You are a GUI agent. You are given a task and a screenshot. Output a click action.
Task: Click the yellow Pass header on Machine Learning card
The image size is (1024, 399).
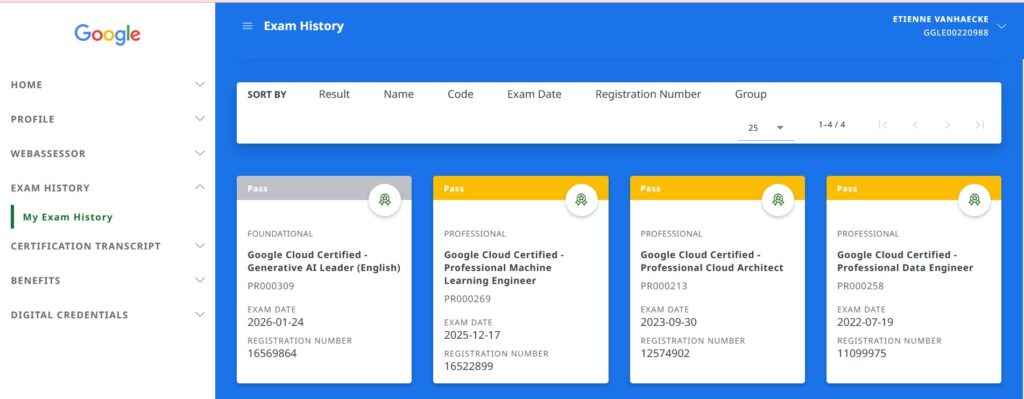[520, 187]
